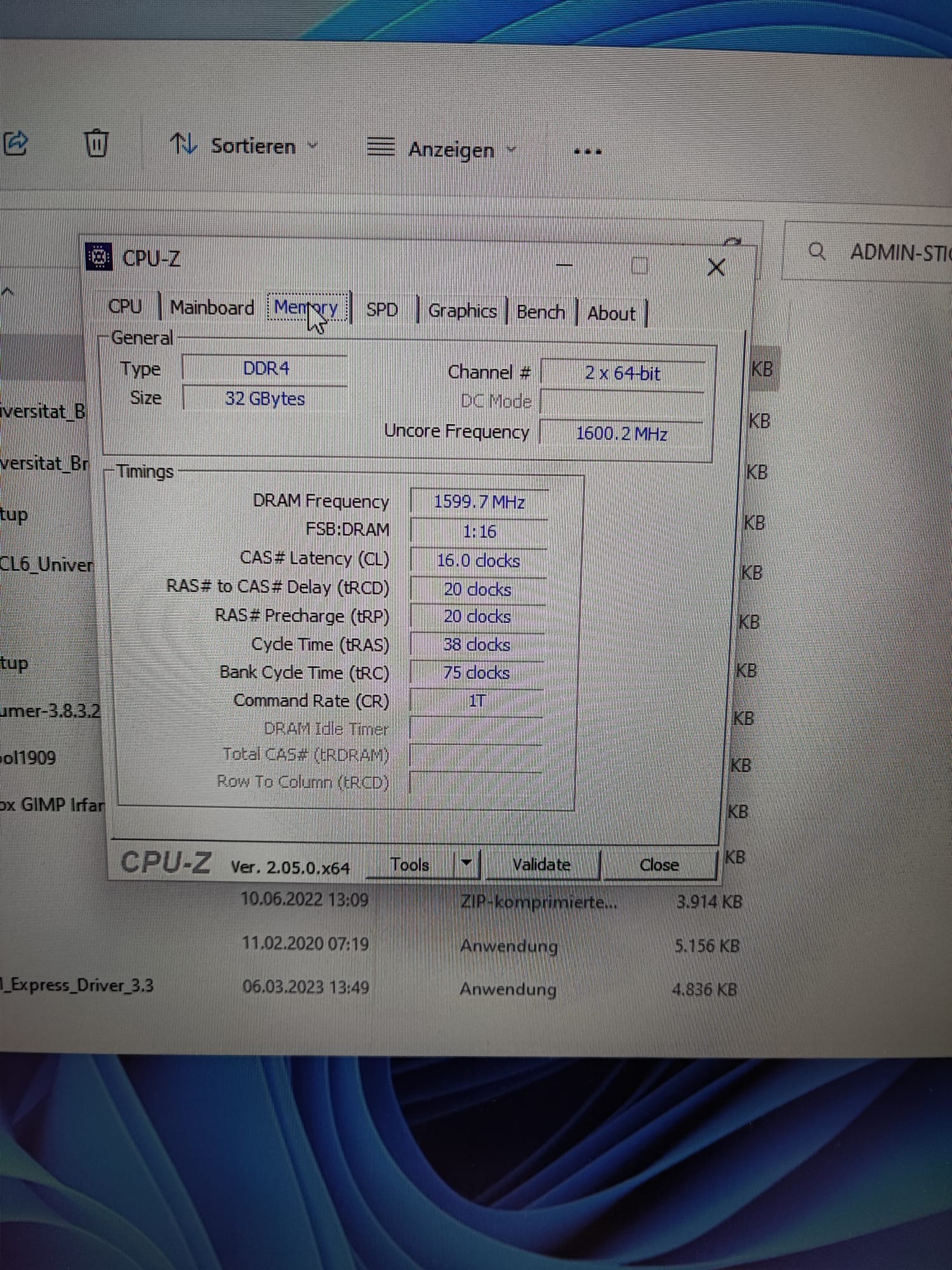Select the DRAM Frequency 1599.7 MHz value
952x1270 pixels.
coord(479,502)
